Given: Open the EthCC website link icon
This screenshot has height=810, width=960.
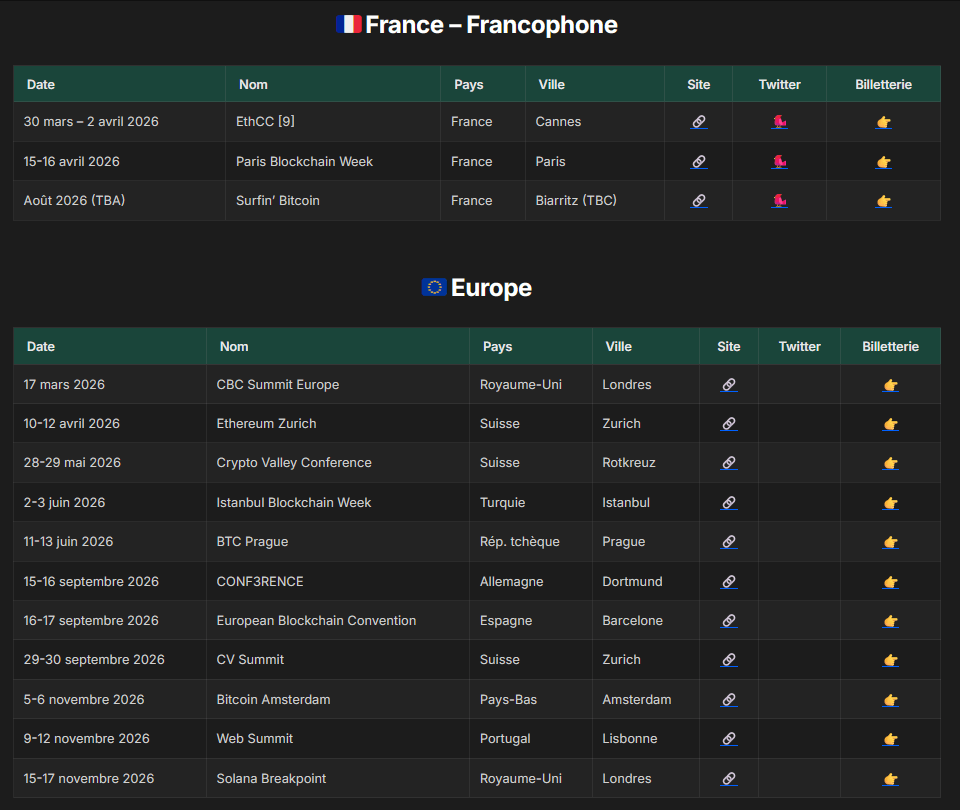Looking at the screenshot, I should [698, 121].
